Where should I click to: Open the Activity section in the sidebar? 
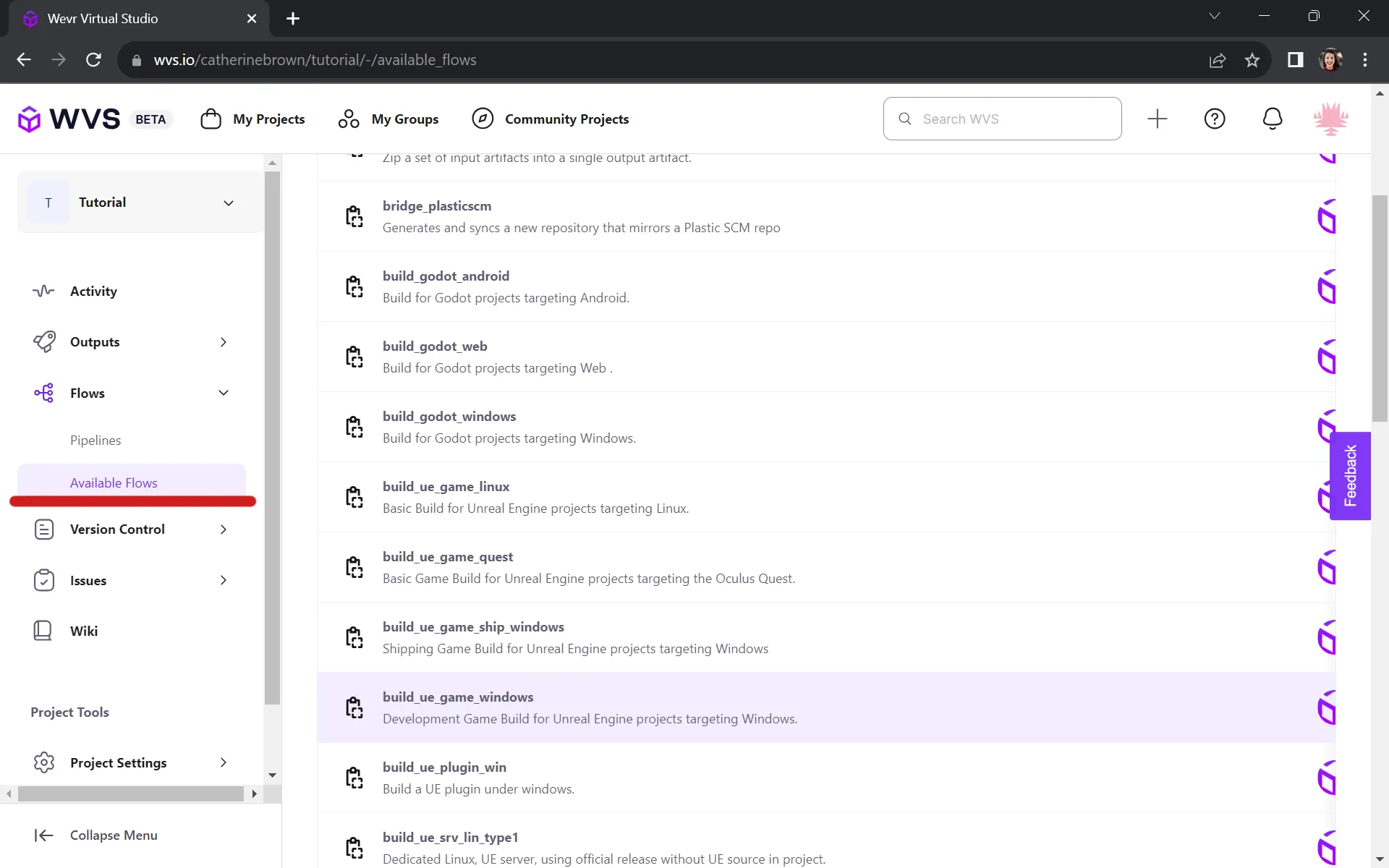94,291
